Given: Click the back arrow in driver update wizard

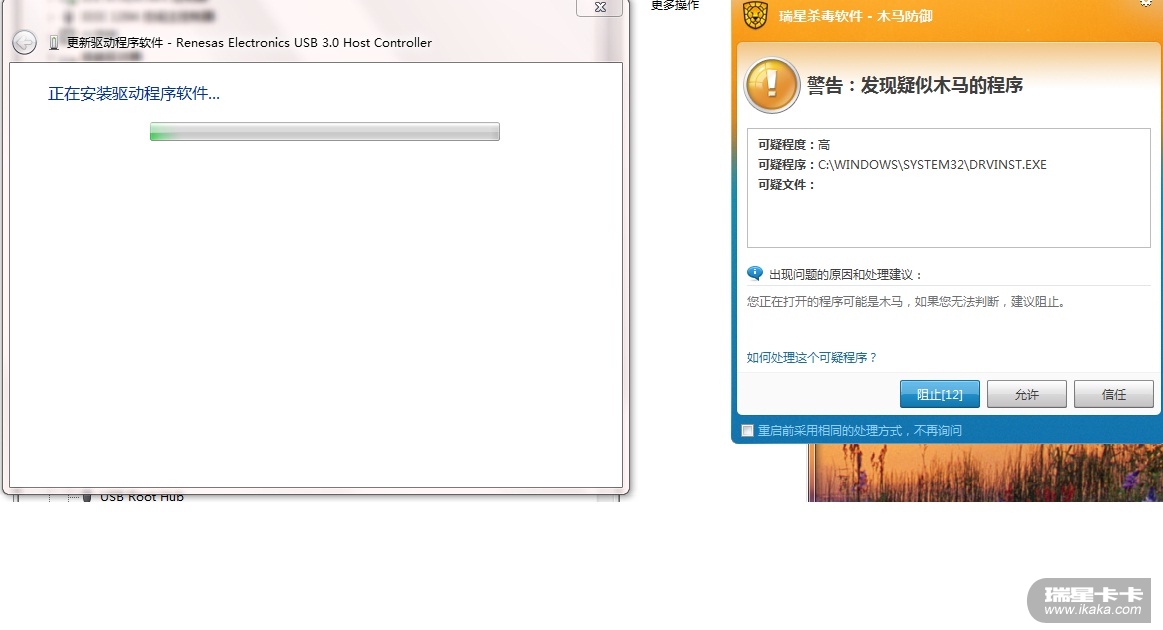Looking at the screenshot, I should pos(24,42).
